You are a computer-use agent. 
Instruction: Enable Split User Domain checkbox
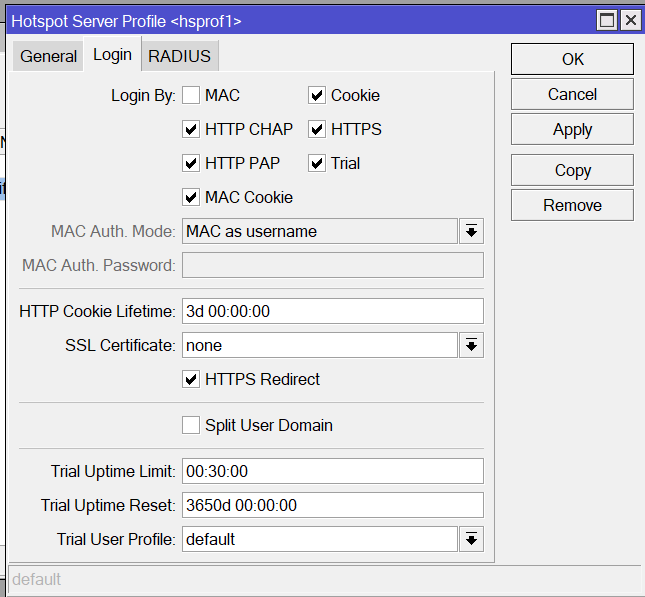[x=191, y=425]
